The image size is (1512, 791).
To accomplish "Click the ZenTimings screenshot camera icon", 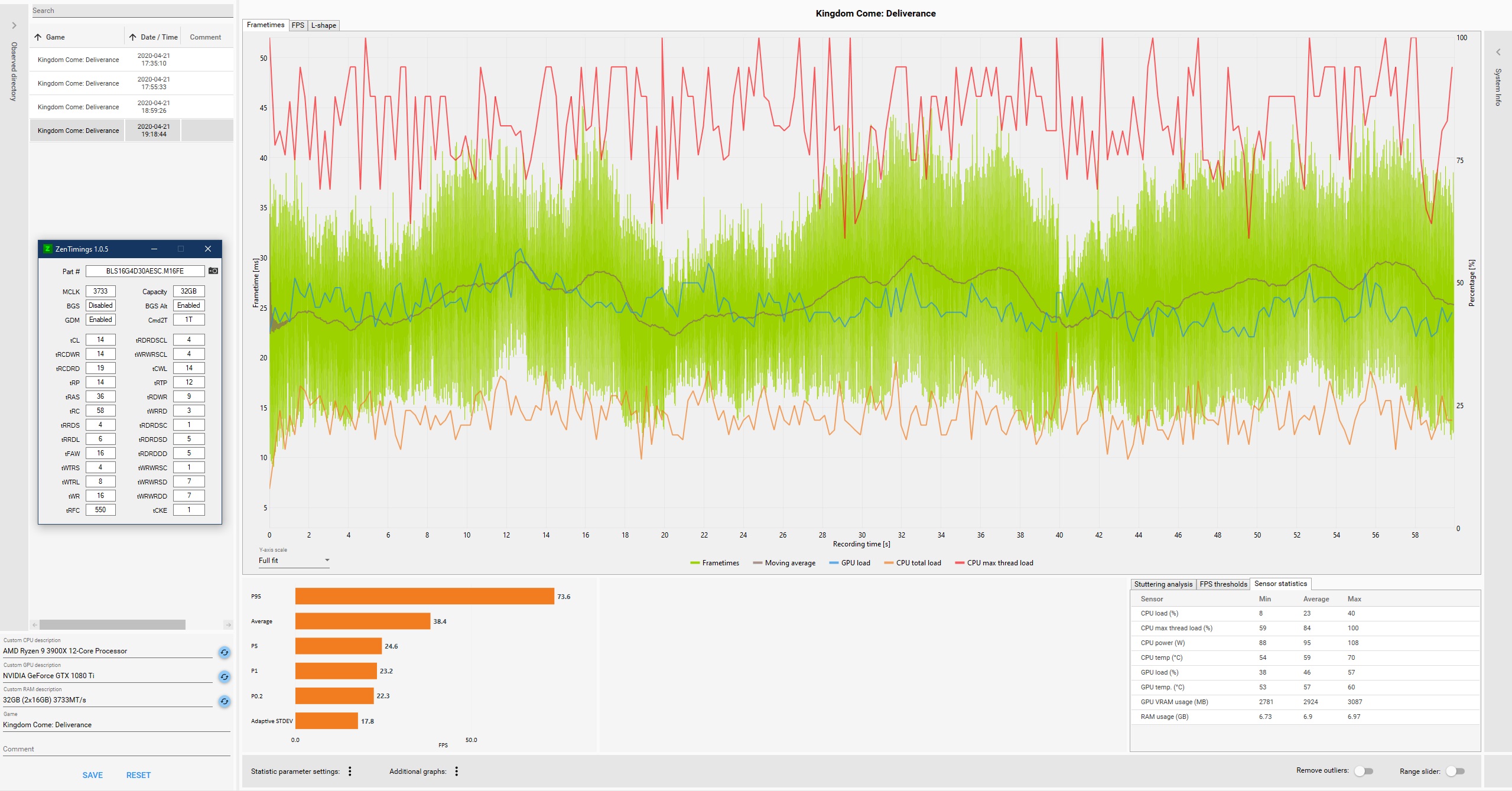I will pyautogui.click(x=213, y=271).
